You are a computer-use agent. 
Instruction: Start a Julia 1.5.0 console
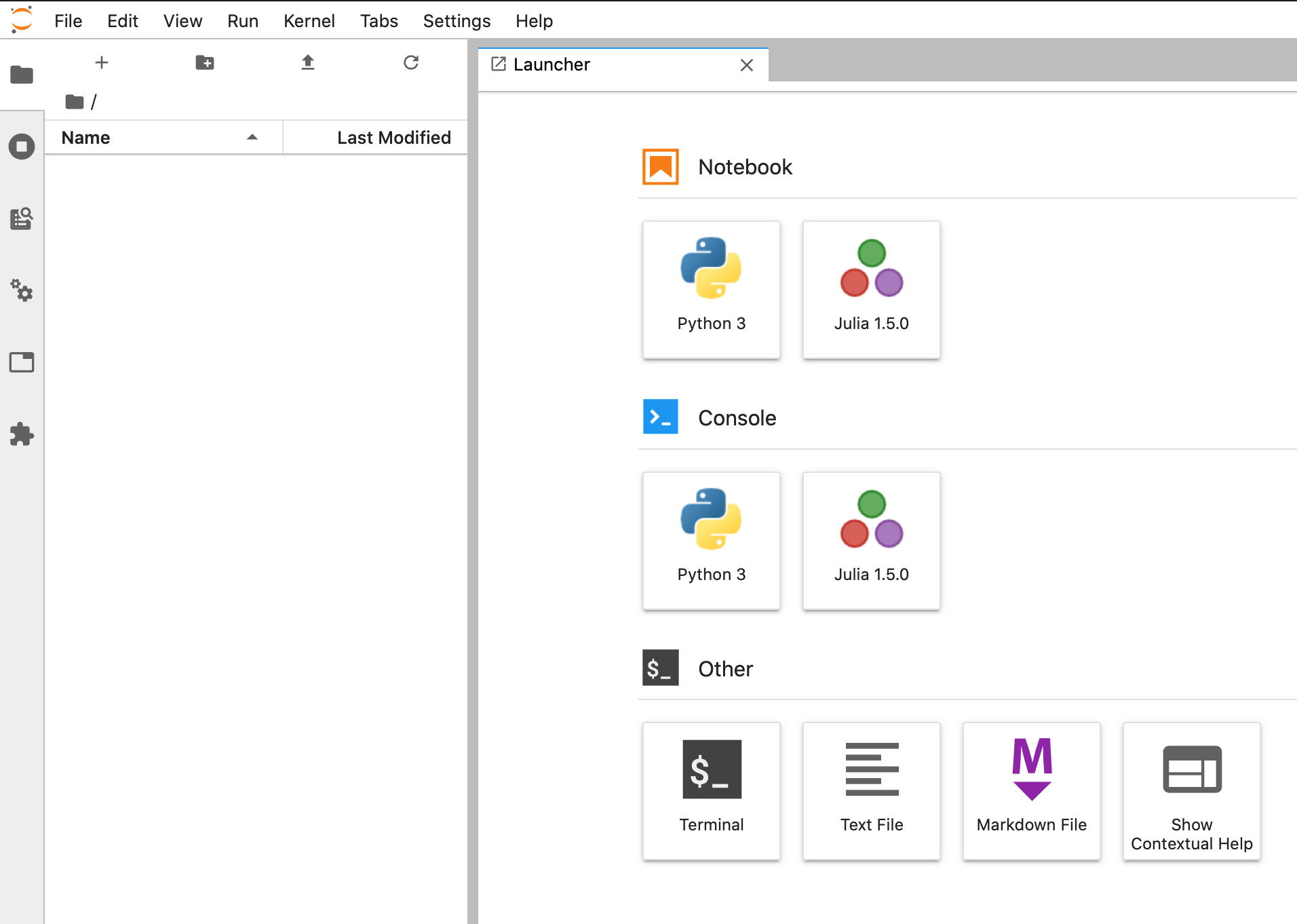(x=871, y=541)
